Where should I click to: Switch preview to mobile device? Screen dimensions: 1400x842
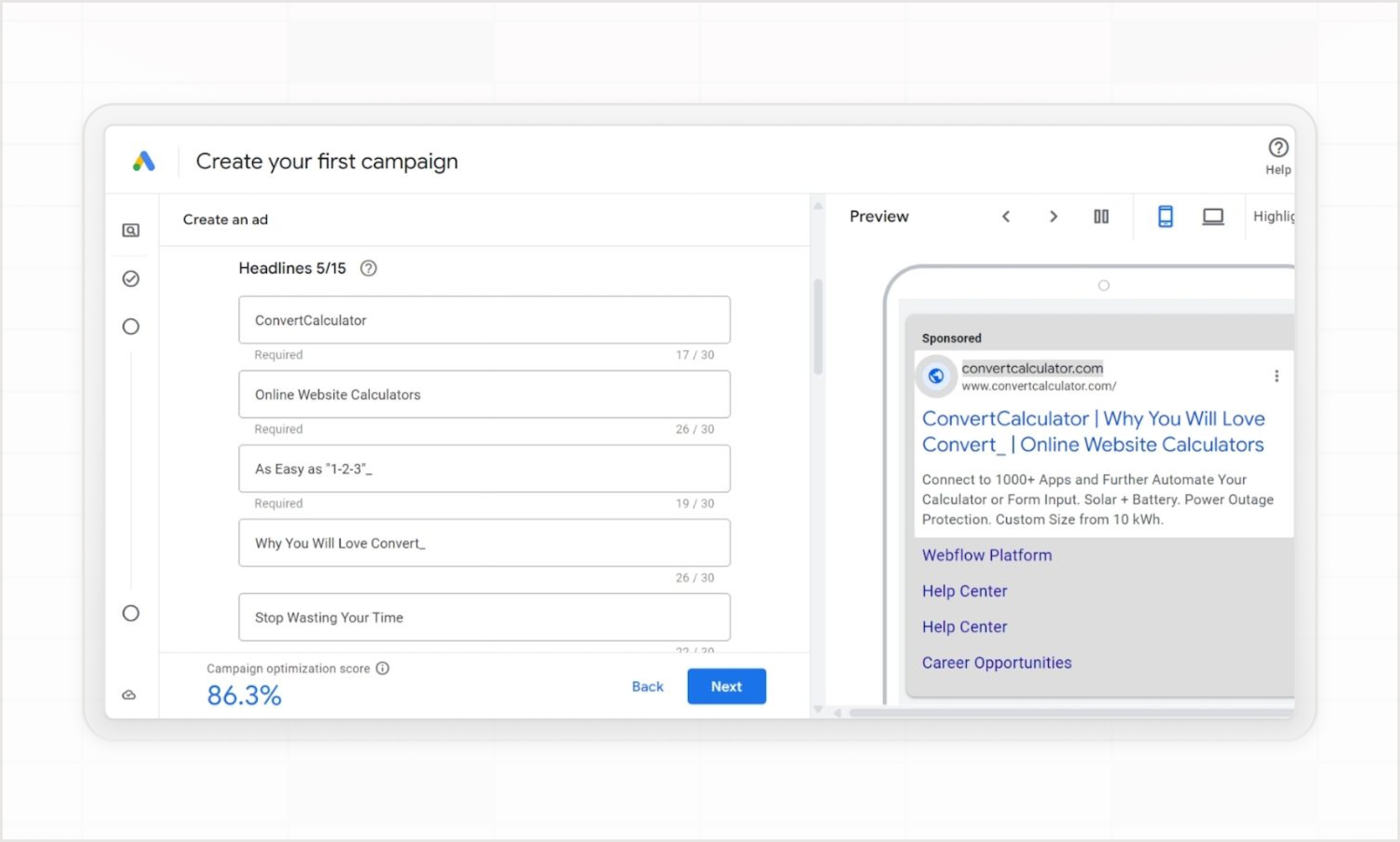[1165, 217]
